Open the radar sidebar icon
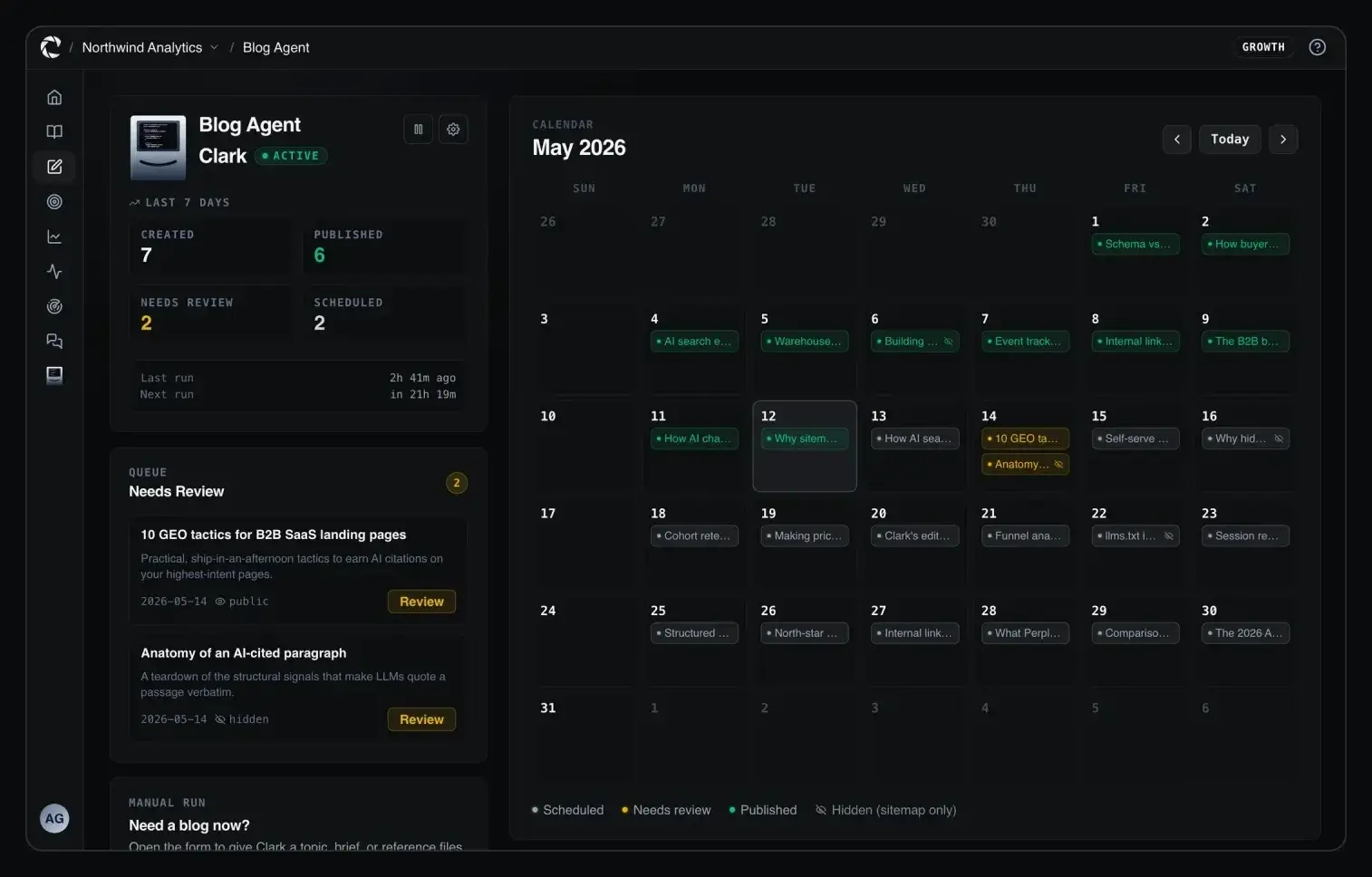This screenshot has height=877, width=1372. tap(54, 306)
